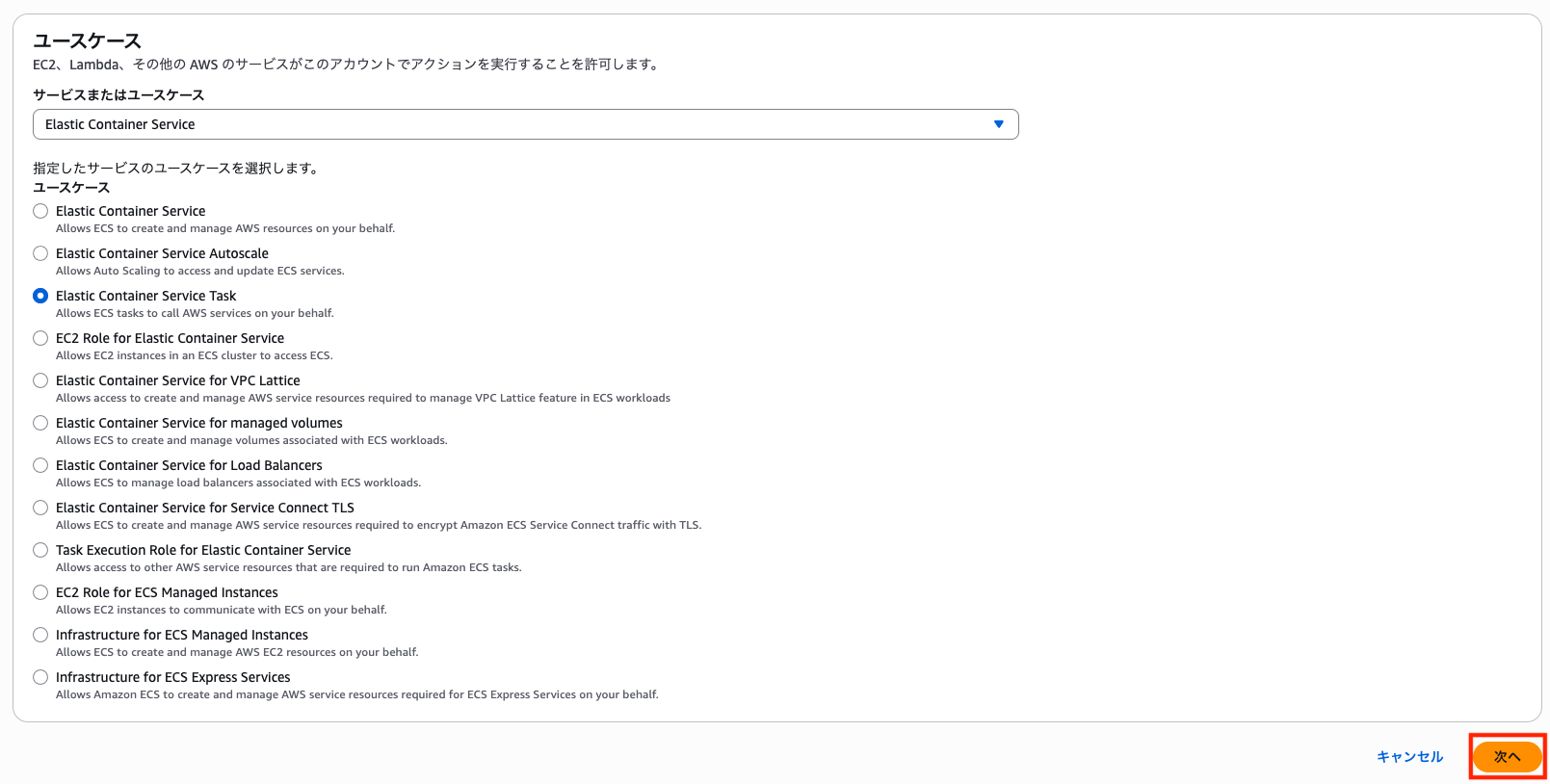Click 'Allows ECS tasks to call AWS services' description

[195, 313]
